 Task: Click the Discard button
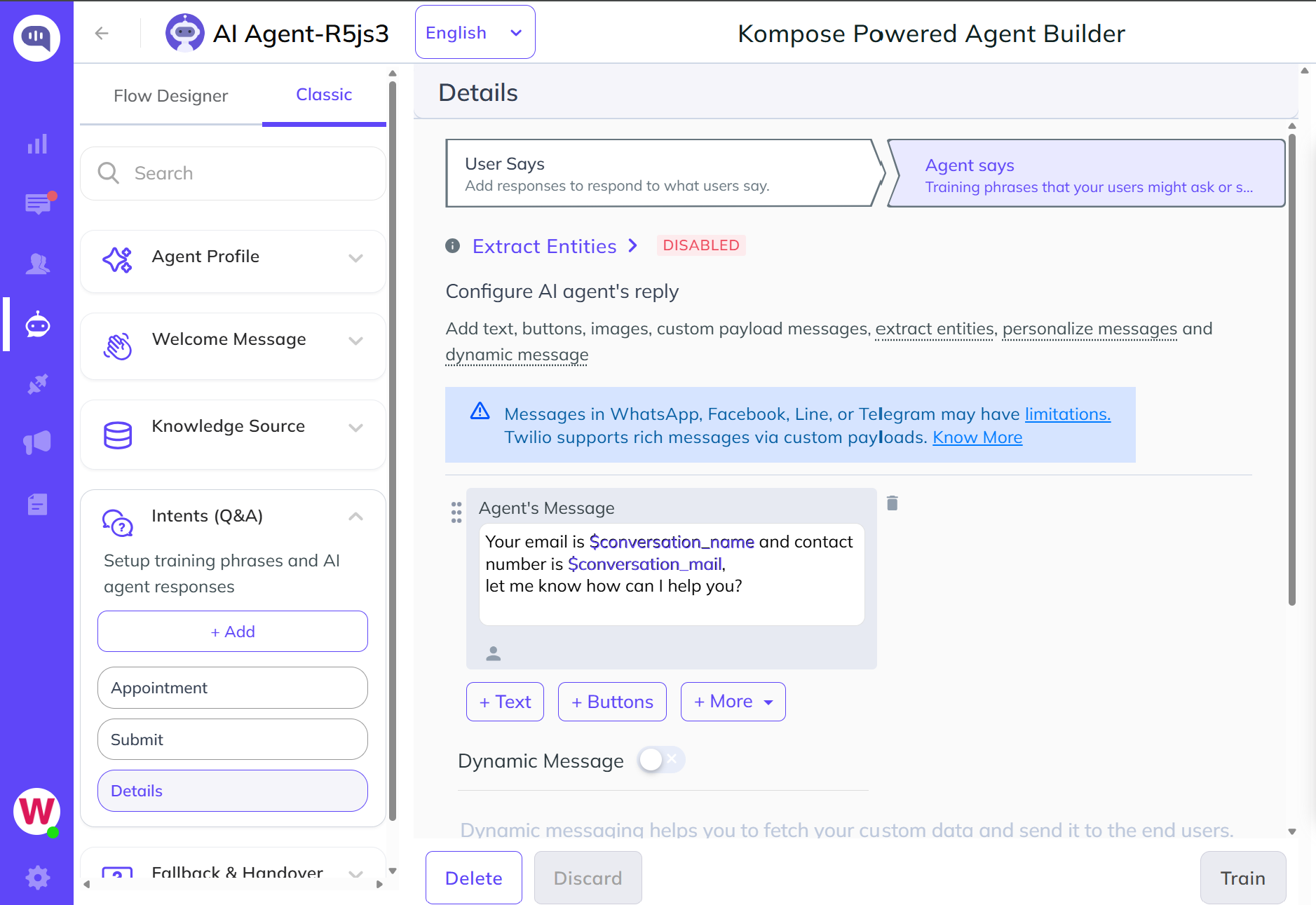[588, 878]
